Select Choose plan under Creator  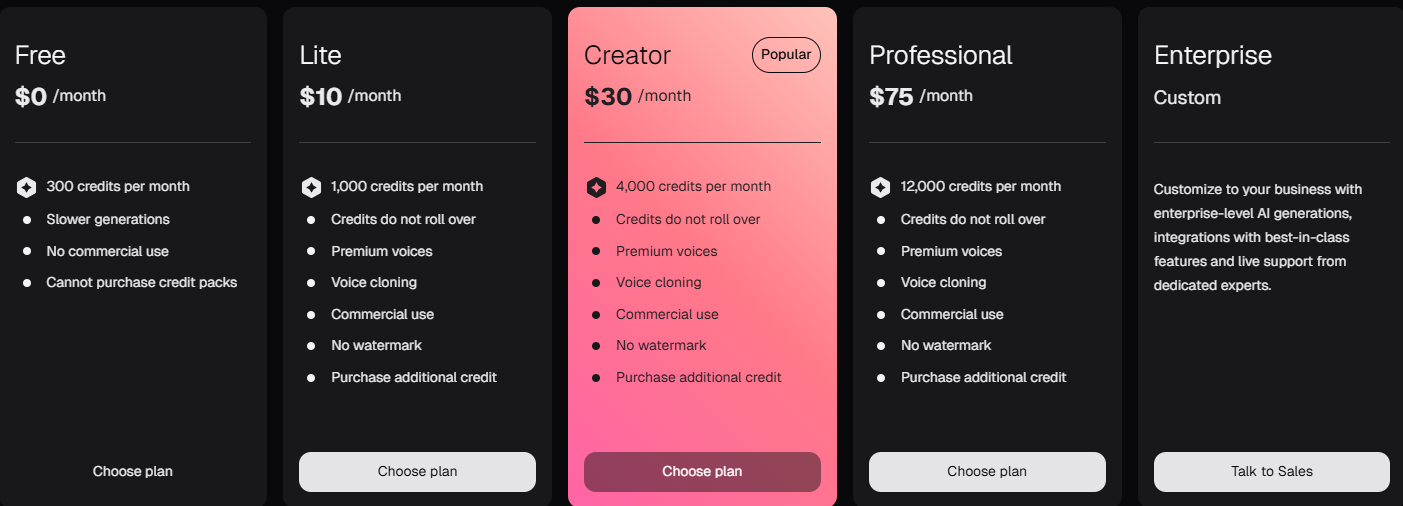coord(702,471)
